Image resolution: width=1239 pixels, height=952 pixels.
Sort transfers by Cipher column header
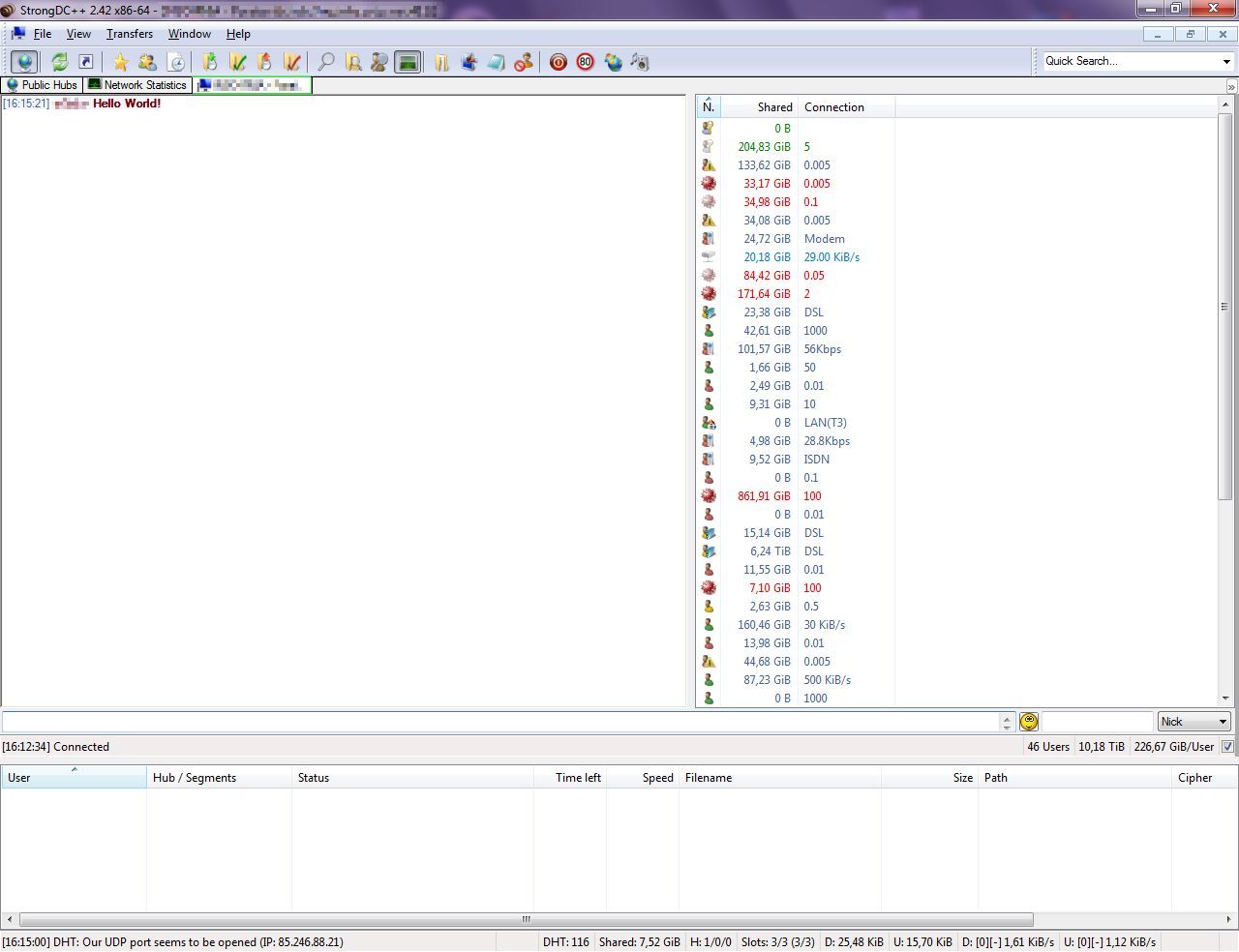click(x=1204, y=778)
